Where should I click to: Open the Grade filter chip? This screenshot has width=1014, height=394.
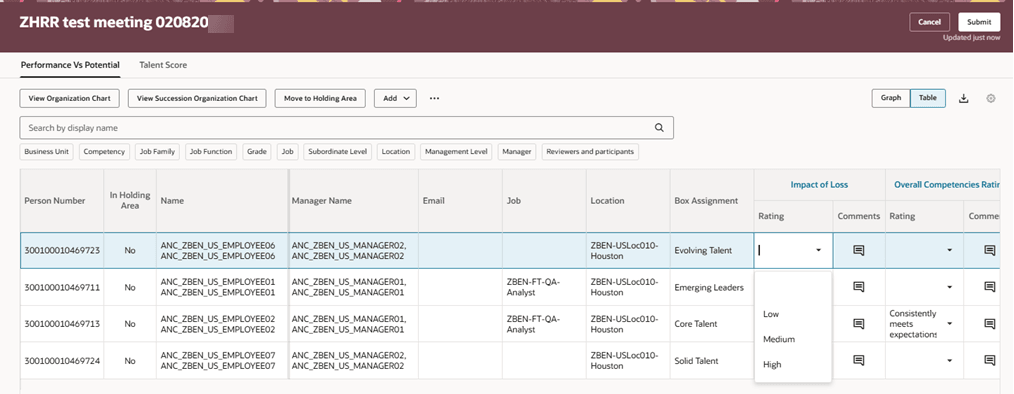tap(257, 151)
